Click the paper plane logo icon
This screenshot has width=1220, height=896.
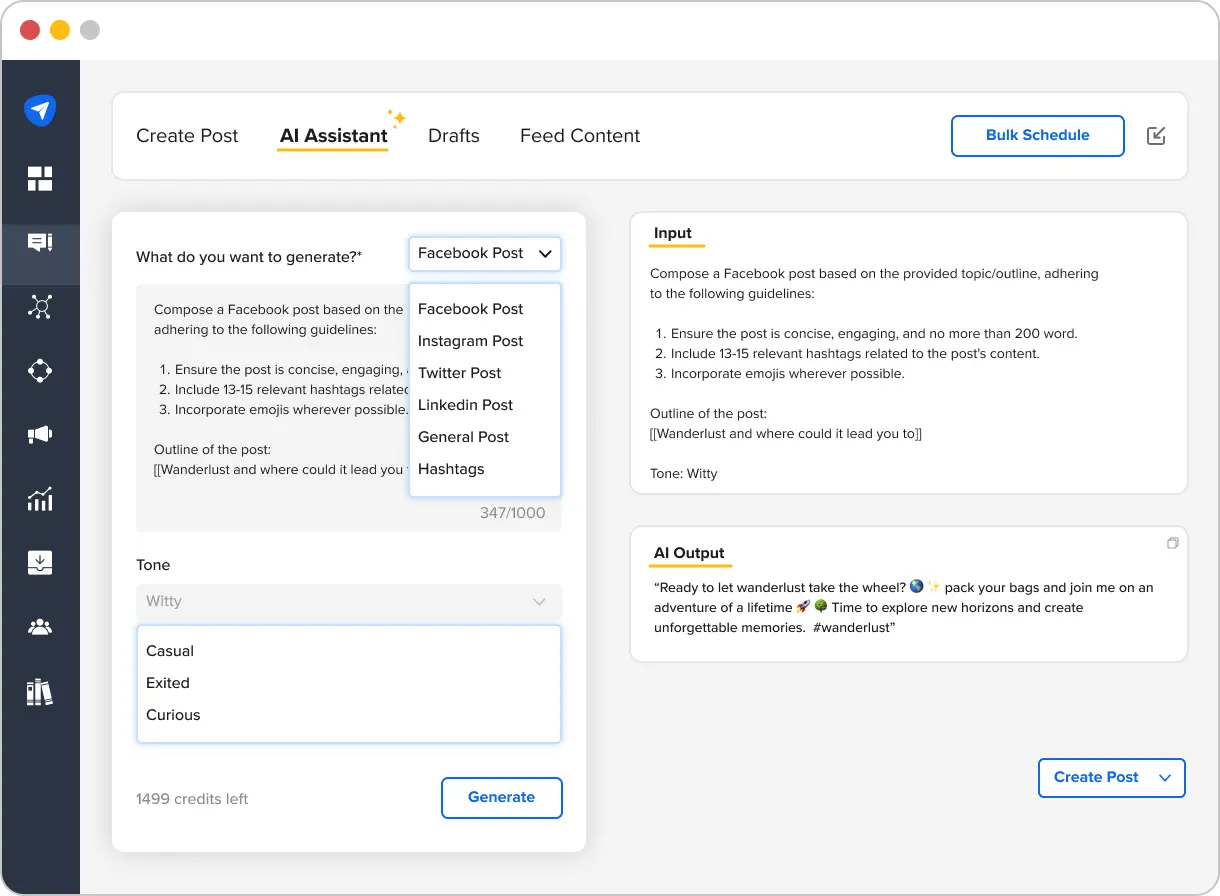pos(40,110)
